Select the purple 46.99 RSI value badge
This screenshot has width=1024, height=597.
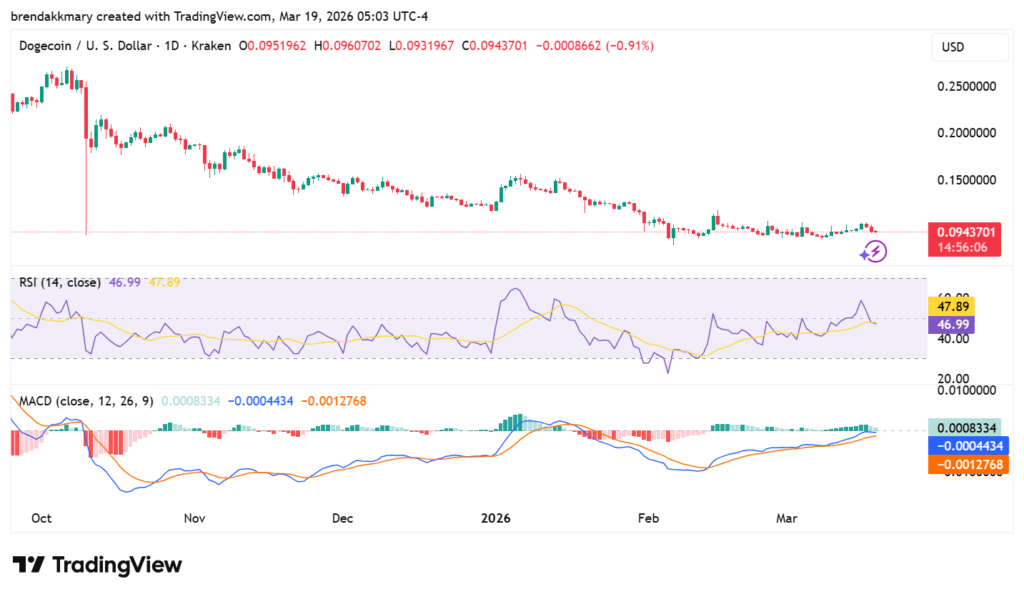point(951,326)
